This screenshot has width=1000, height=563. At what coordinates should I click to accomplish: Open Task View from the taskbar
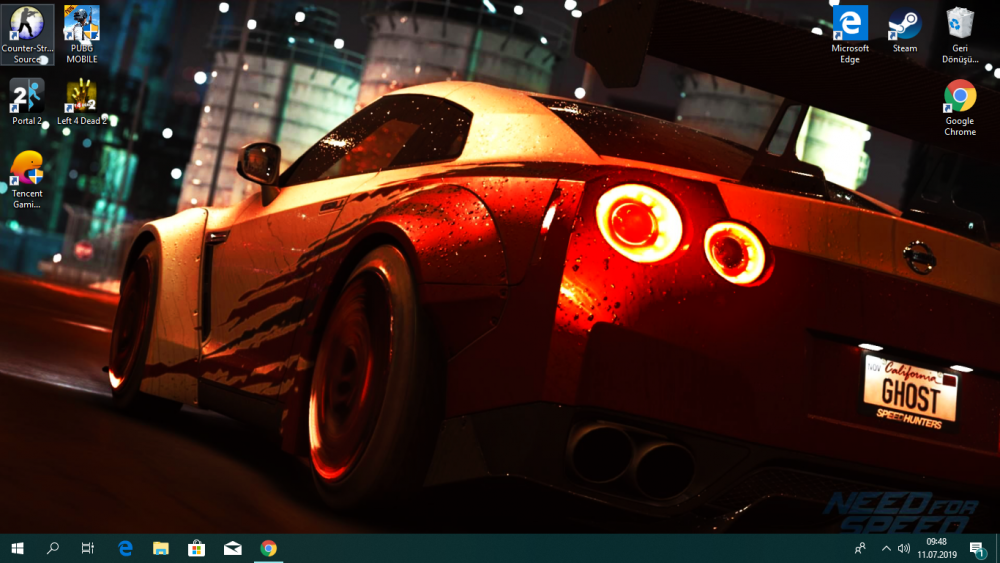(x=88, y=548)
